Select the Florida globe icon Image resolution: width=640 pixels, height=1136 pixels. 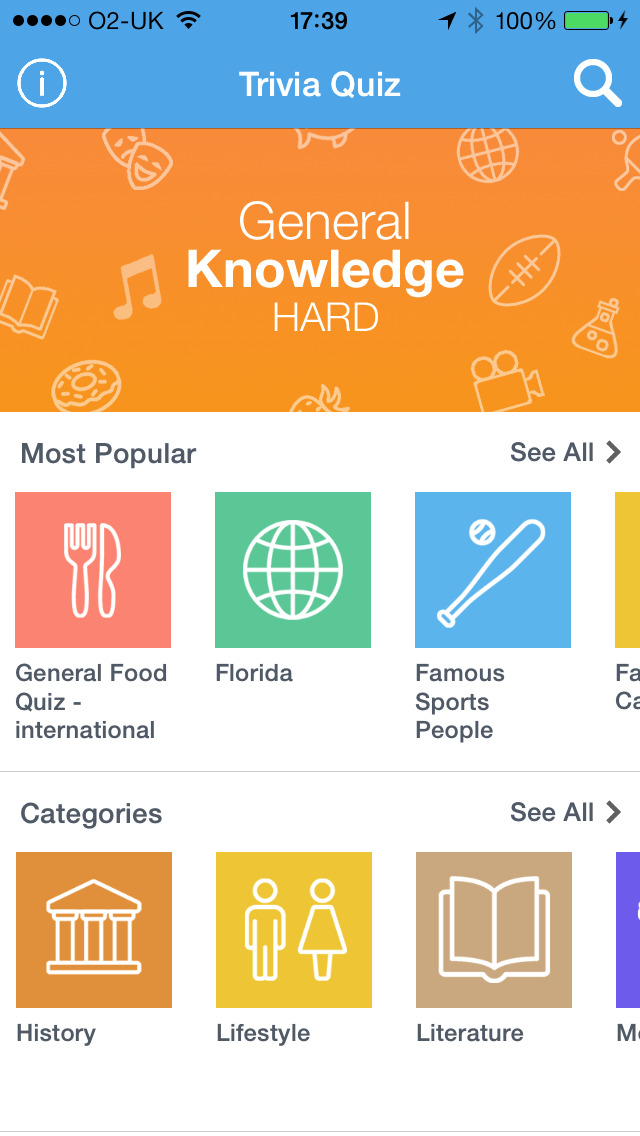293,570
